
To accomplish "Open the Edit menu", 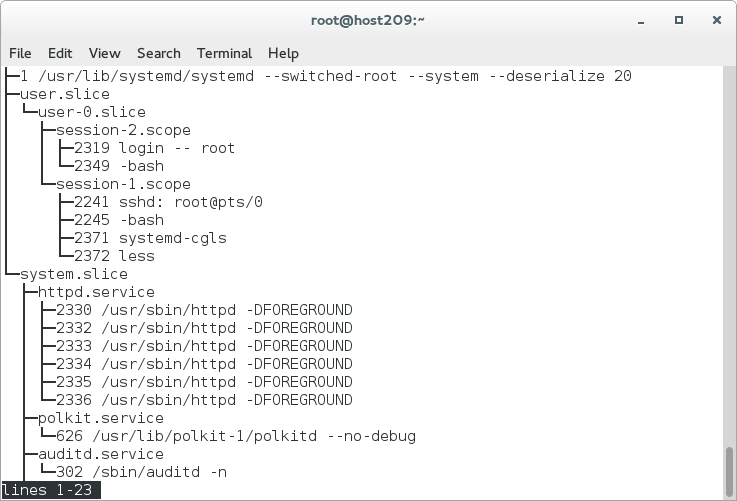I will tap(60, 53).
